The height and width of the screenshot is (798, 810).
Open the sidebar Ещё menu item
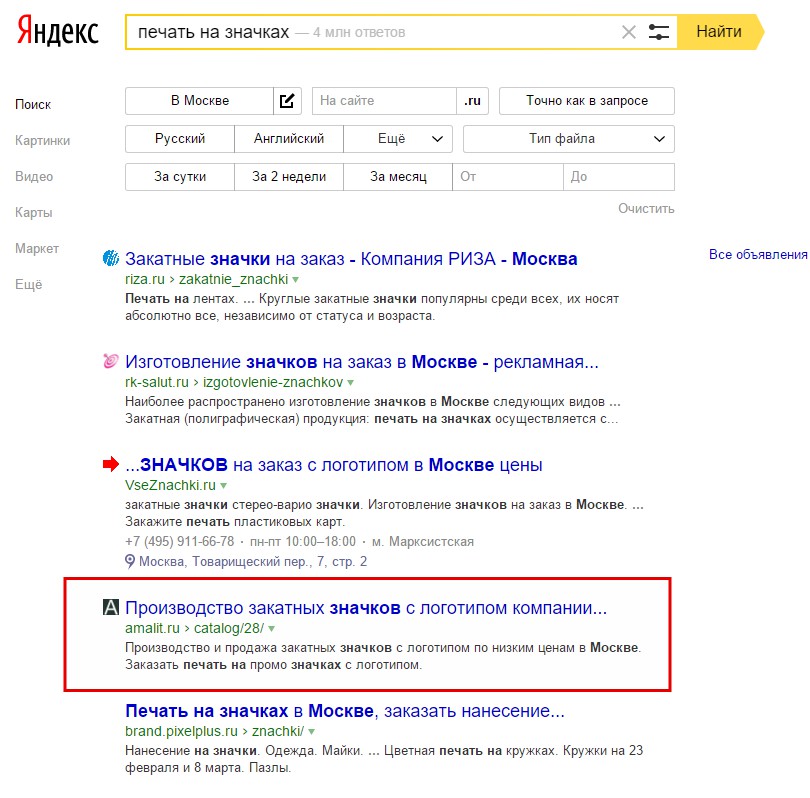28,285
